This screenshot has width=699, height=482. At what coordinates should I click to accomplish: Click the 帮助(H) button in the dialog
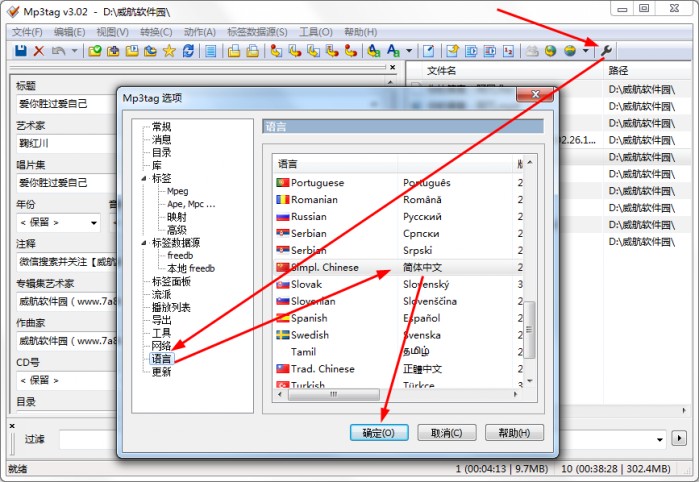coord(514,433)
